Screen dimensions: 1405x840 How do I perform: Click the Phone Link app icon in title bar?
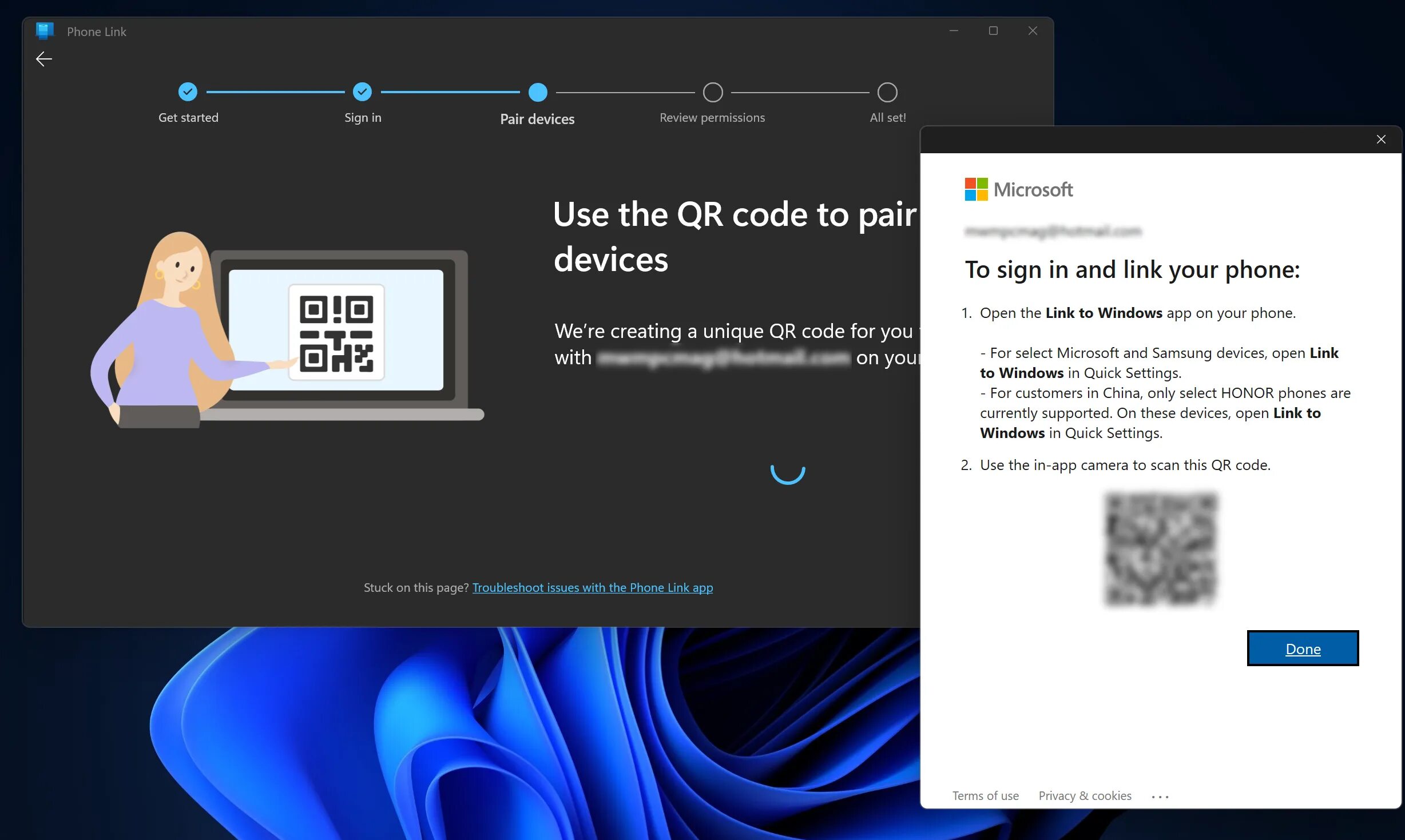click(x=45, y=31)
